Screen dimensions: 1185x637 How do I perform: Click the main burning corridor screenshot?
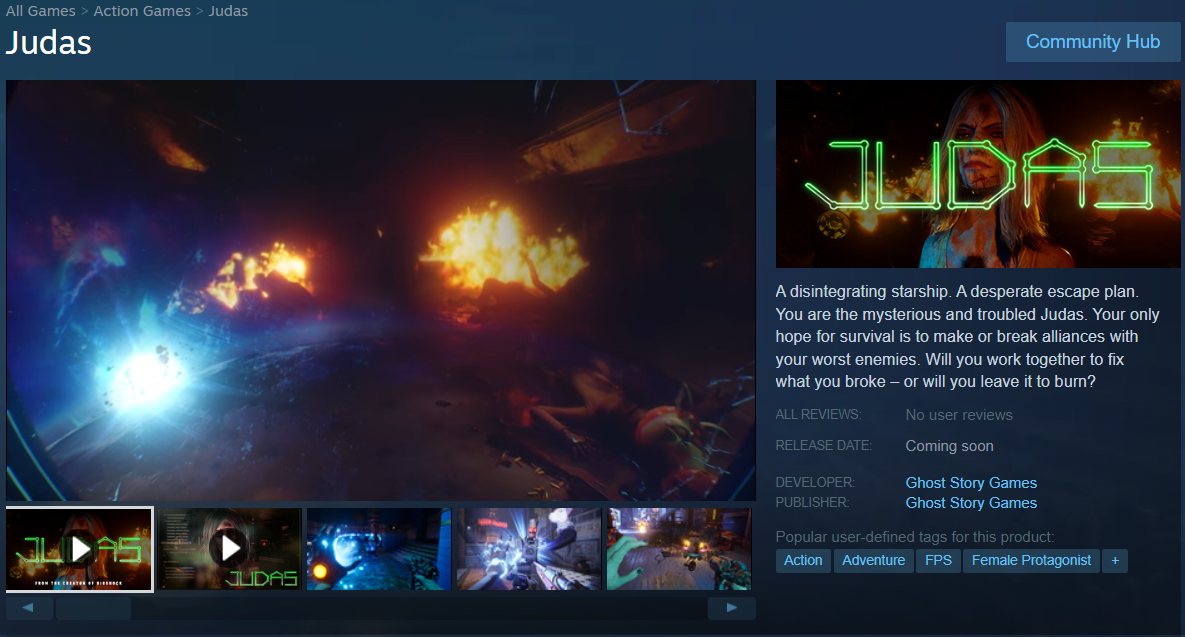381,290
